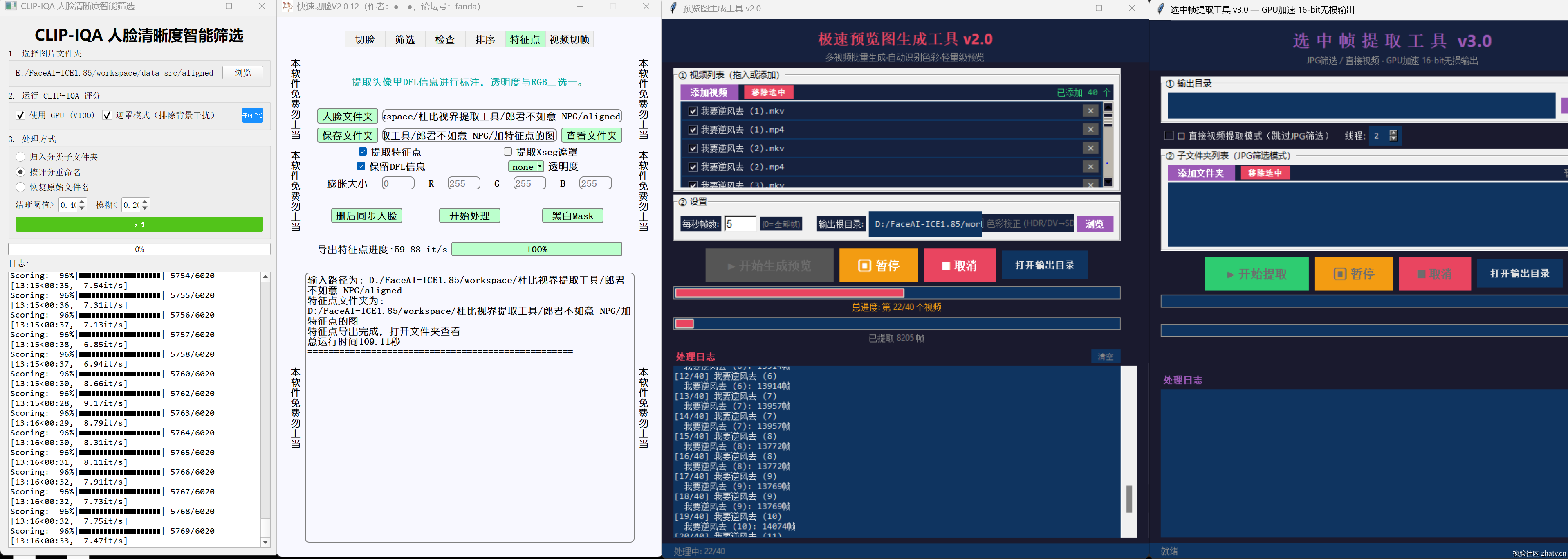Uncheck 我要逆风去 (1).mkv checkbox

(693, 111)
